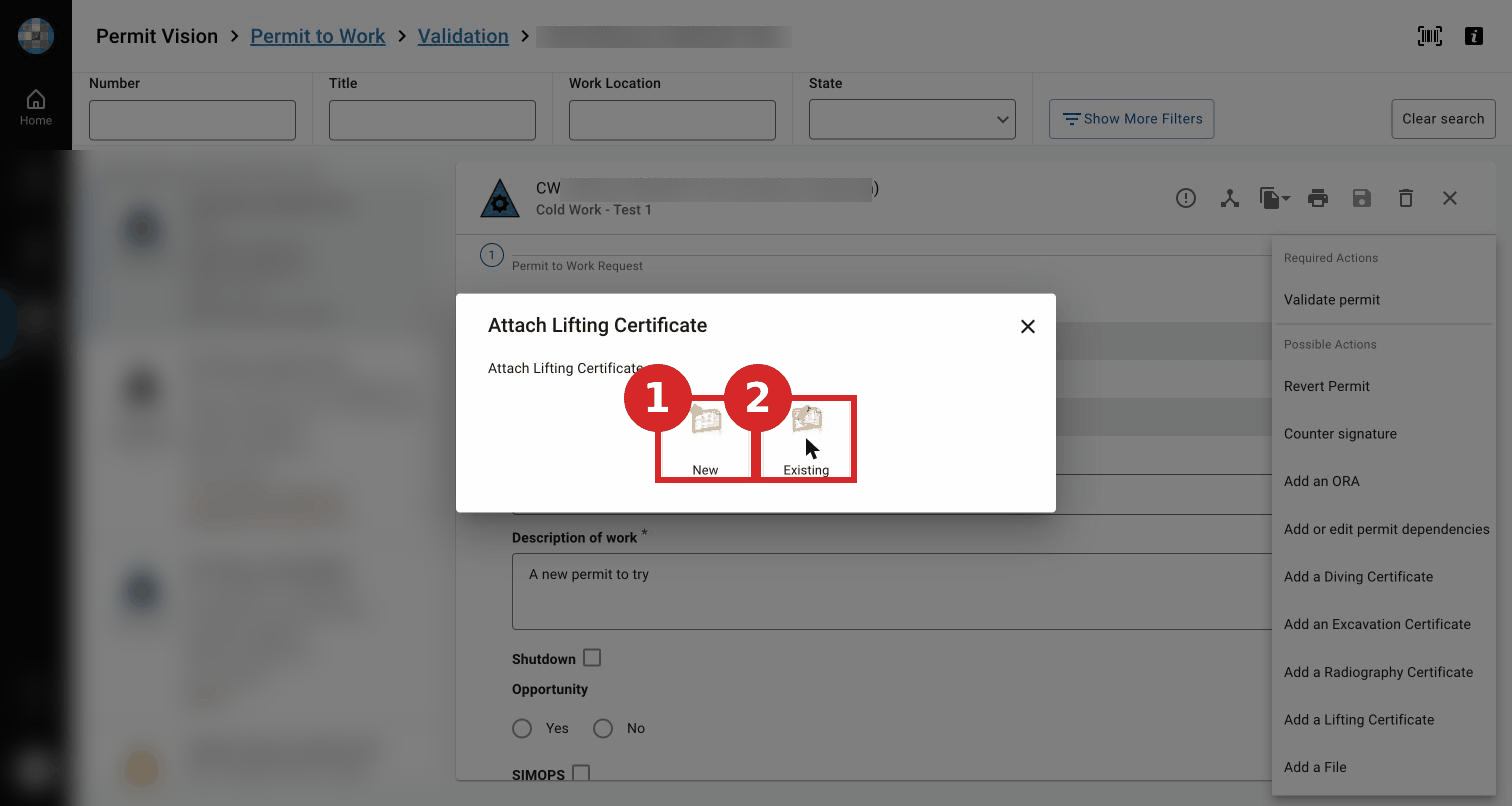
Task: Click the Permit Vision breadcrumb text
Action: (157, 36)
